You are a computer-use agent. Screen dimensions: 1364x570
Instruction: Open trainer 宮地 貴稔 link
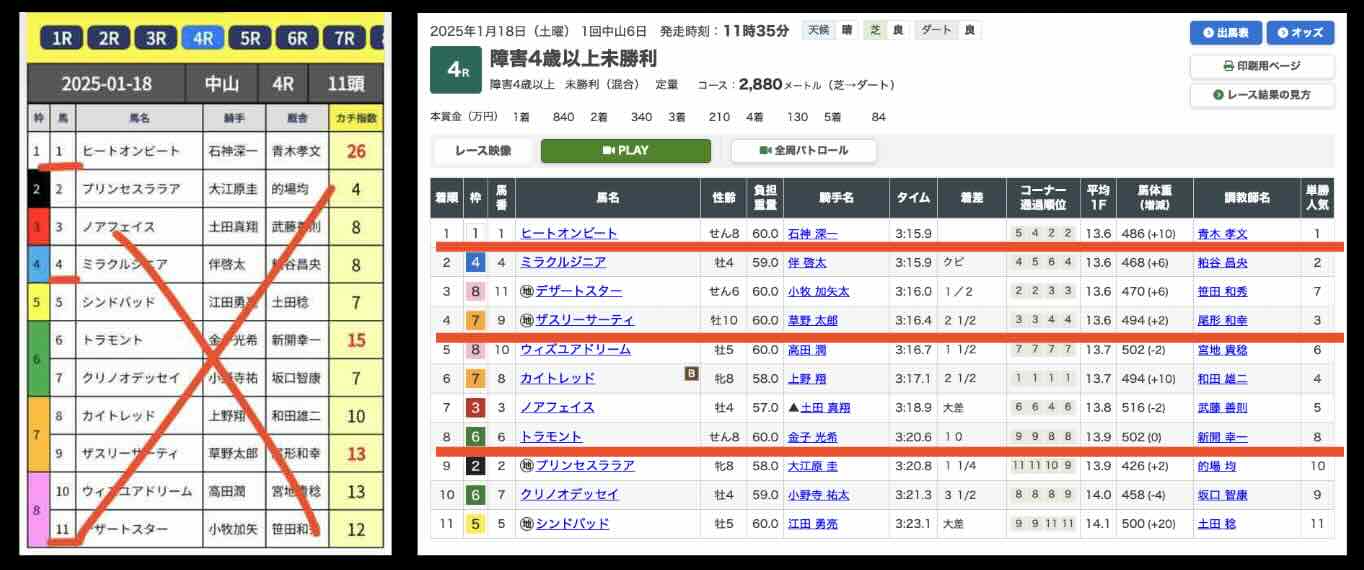[1222, 349]
